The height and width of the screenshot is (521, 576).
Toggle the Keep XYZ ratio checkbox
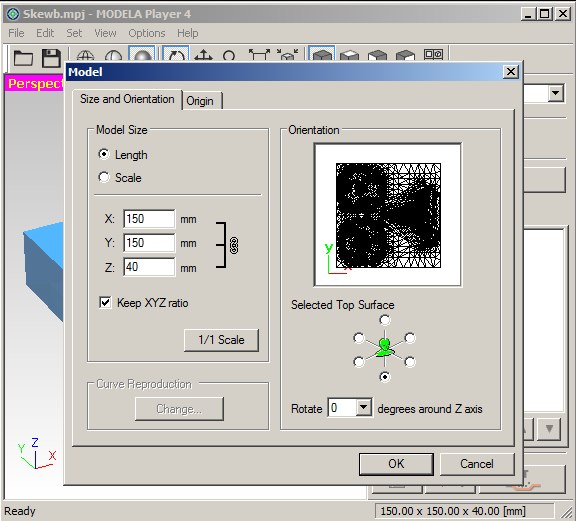[x=105, y=302]
